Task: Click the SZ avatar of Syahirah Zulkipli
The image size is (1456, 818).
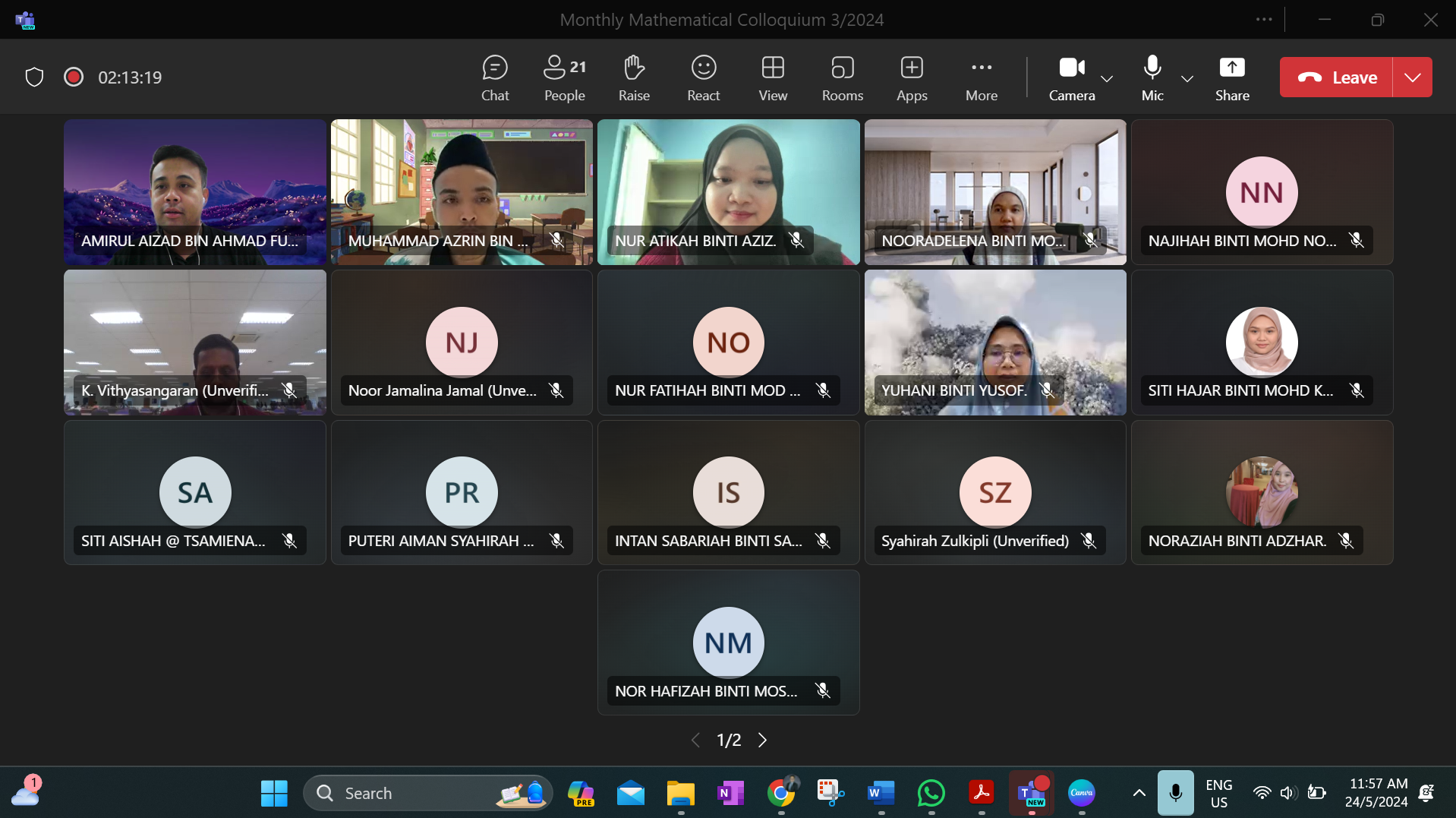Action: click(995, 492)
